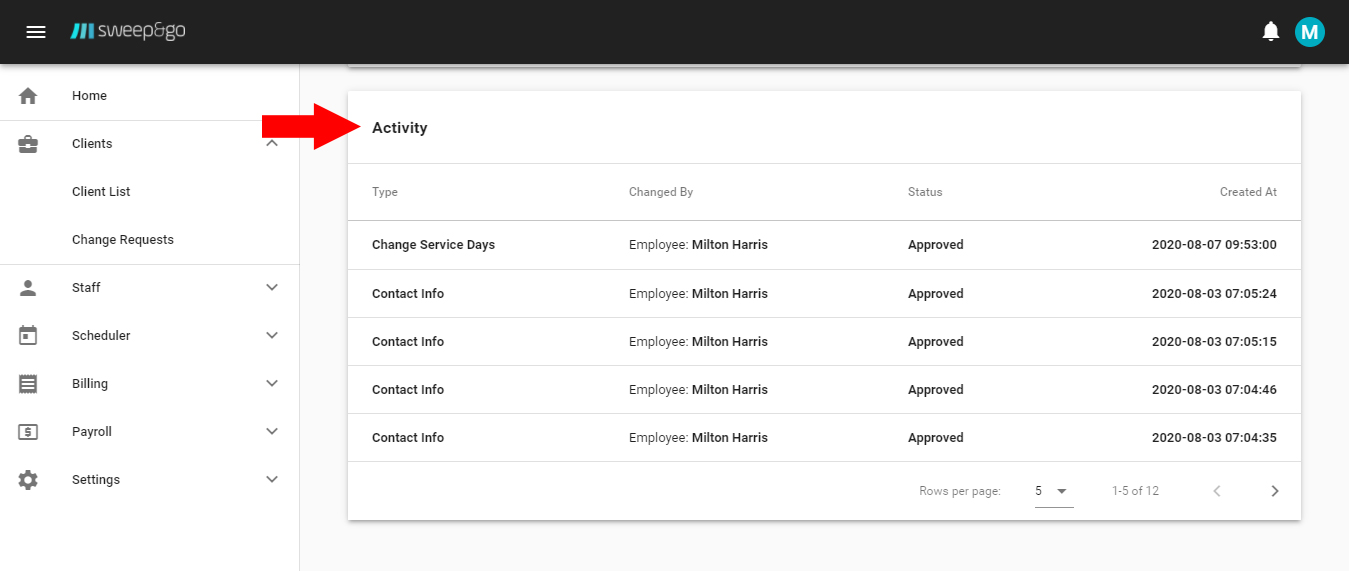Click the Created At column header

[1247, 192]
